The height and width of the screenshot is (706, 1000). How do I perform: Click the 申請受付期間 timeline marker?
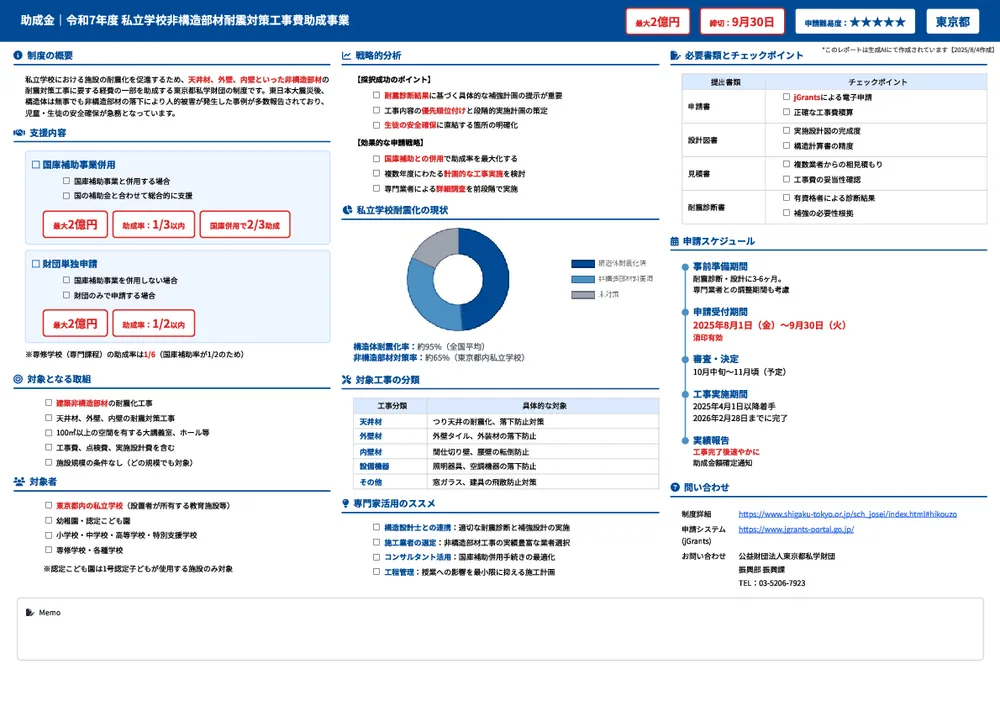pyautogui.click(x=685, y=313)
